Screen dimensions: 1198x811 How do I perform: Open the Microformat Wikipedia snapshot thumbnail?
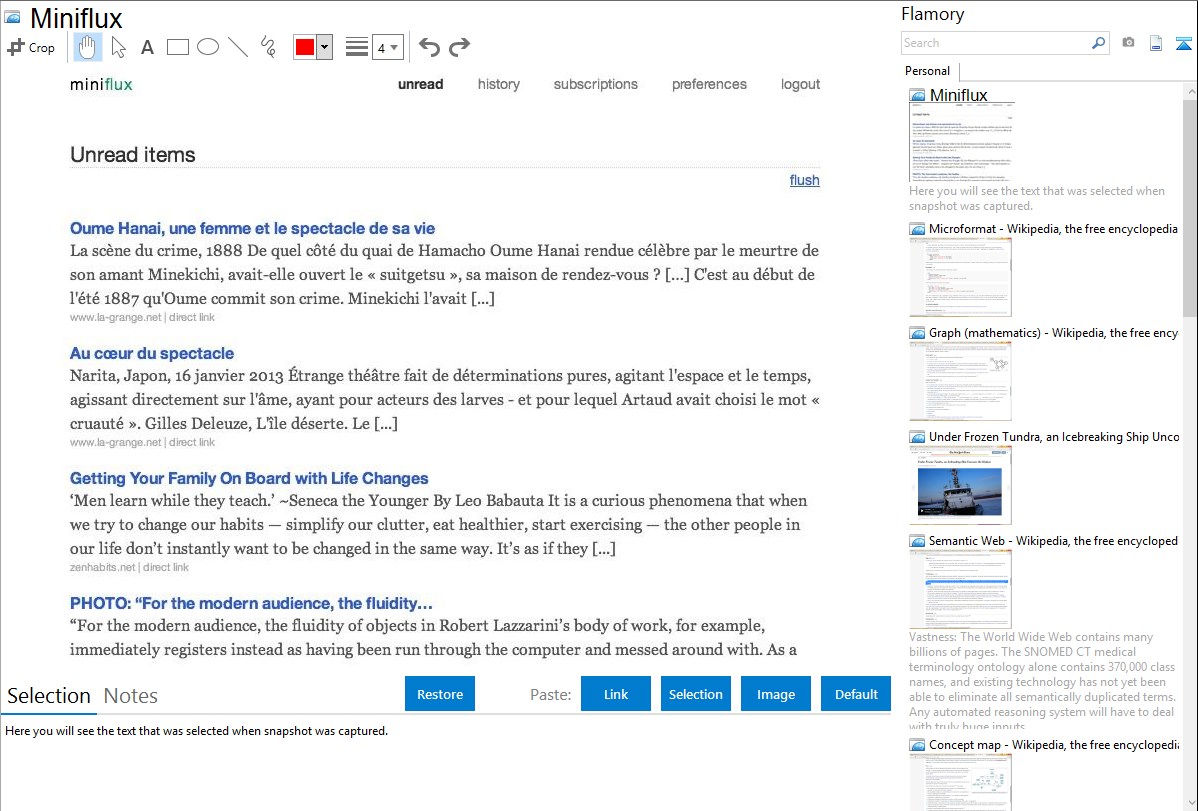(960, 277)
